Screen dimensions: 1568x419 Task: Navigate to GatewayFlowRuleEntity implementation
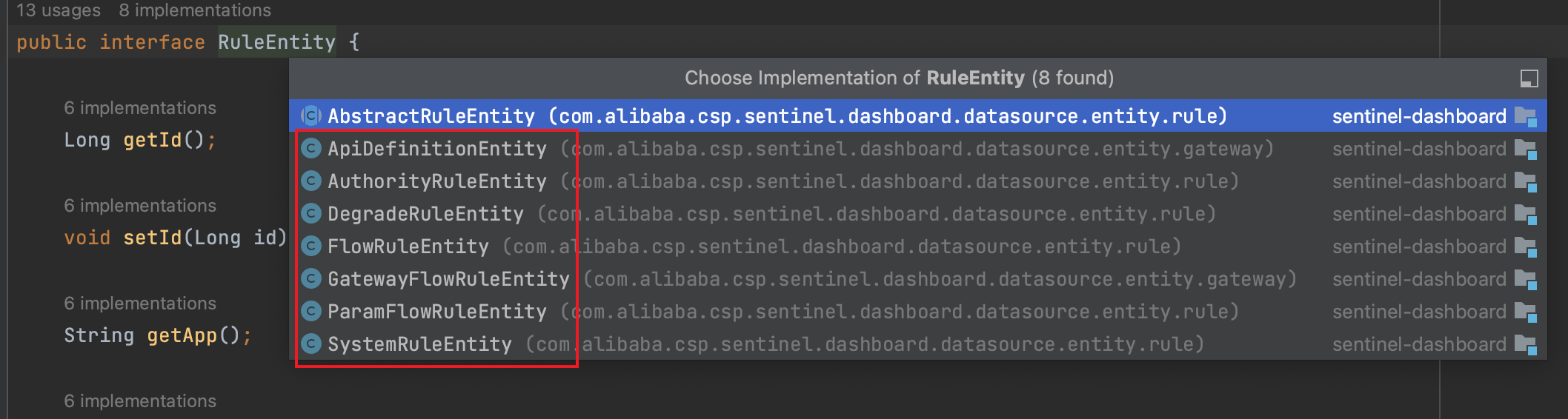click(917, 279)
